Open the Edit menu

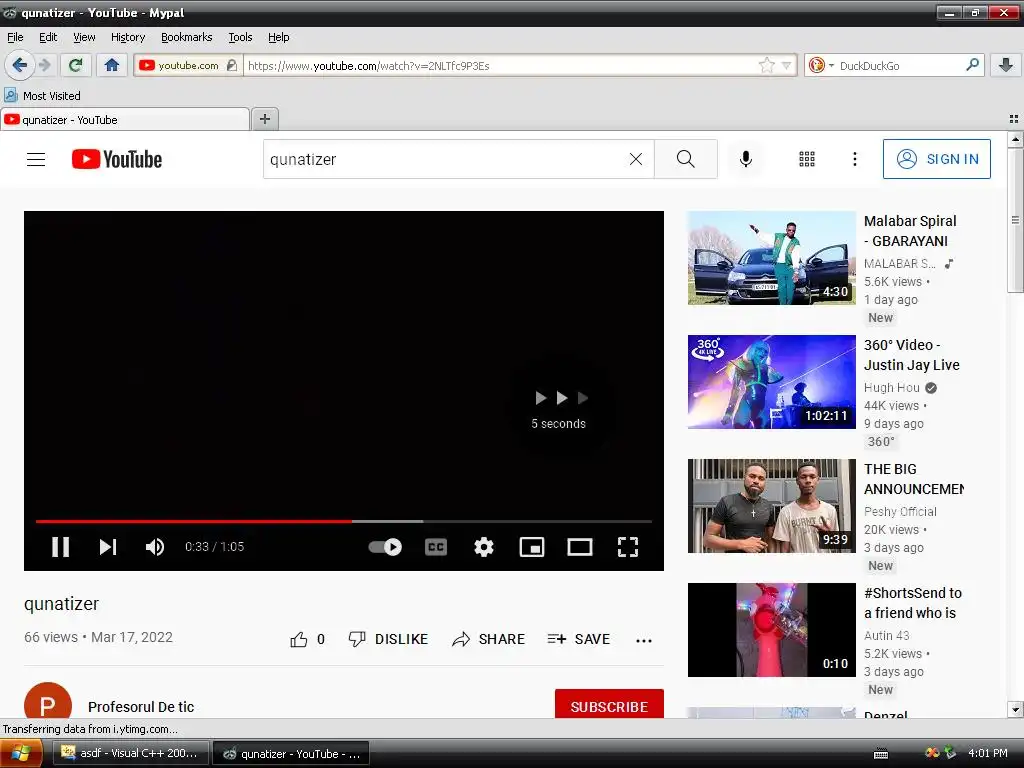[48, 37]
